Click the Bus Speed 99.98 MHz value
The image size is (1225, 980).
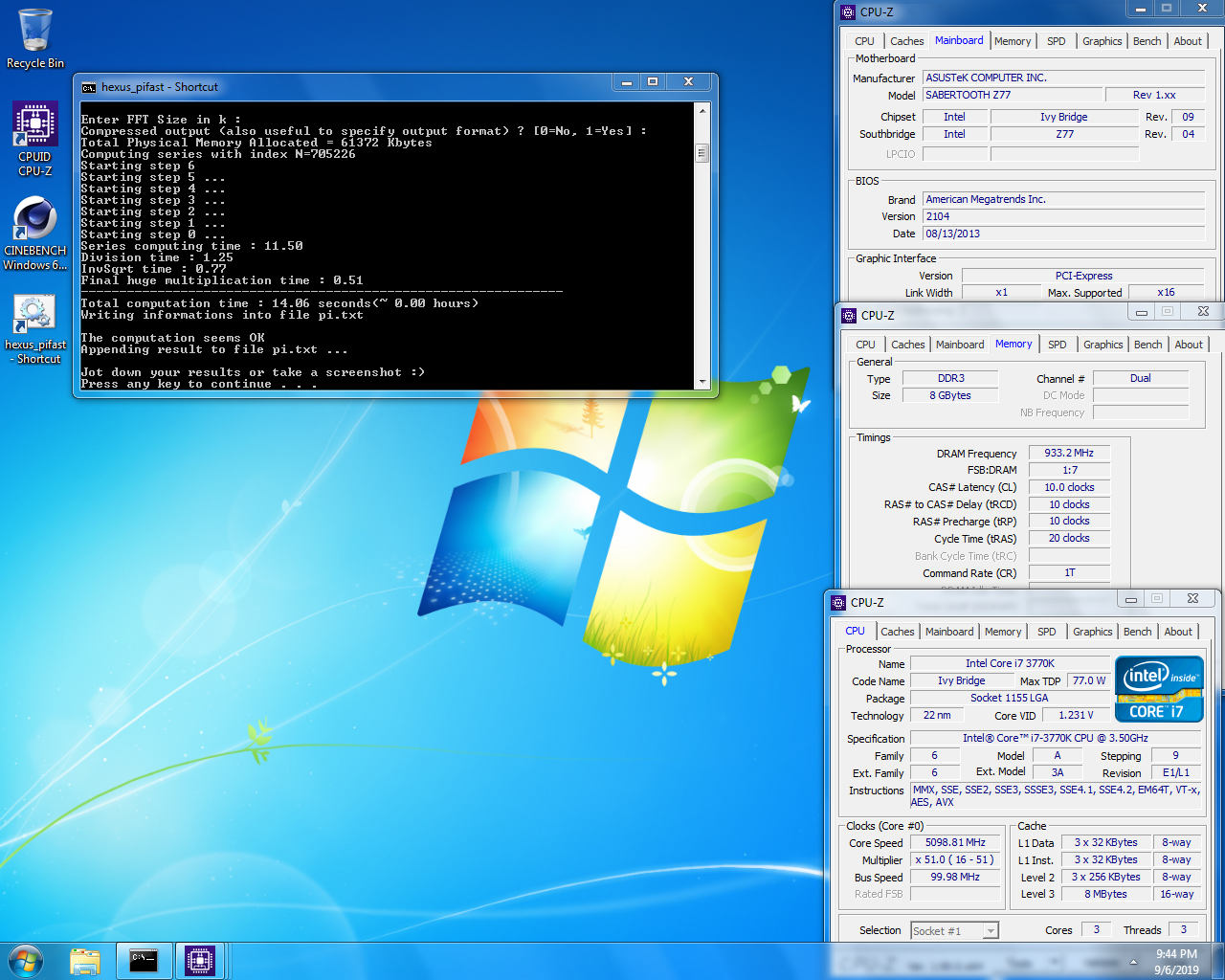[x=955, y=877]
